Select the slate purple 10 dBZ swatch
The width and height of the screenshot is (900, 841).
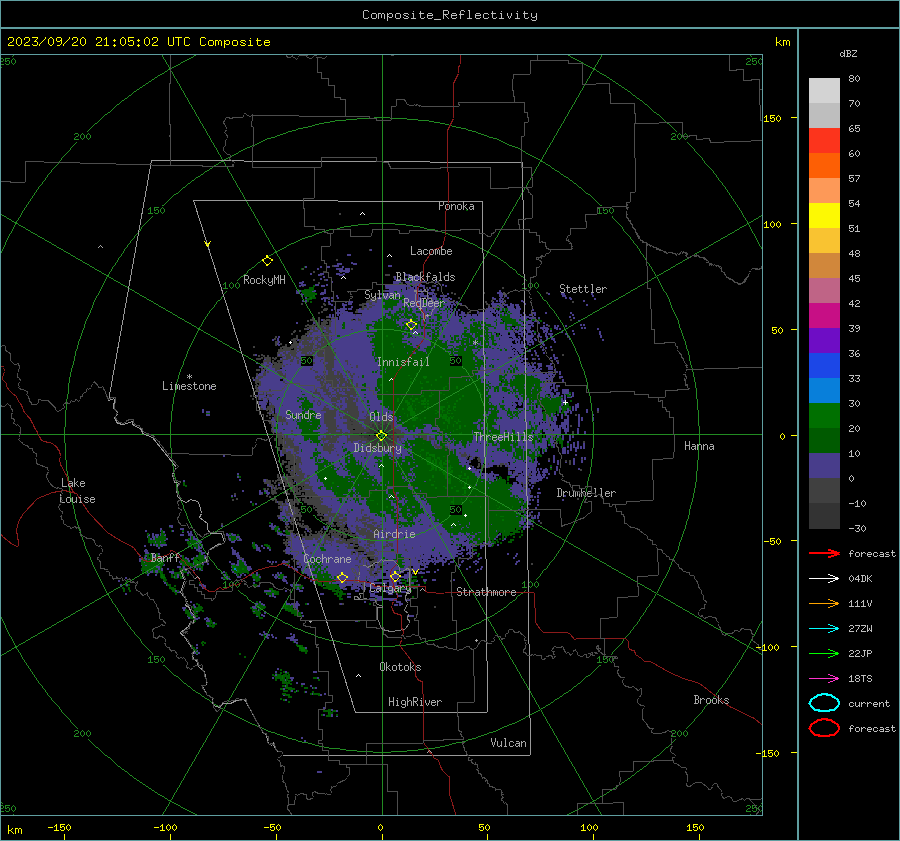(824, 466)
